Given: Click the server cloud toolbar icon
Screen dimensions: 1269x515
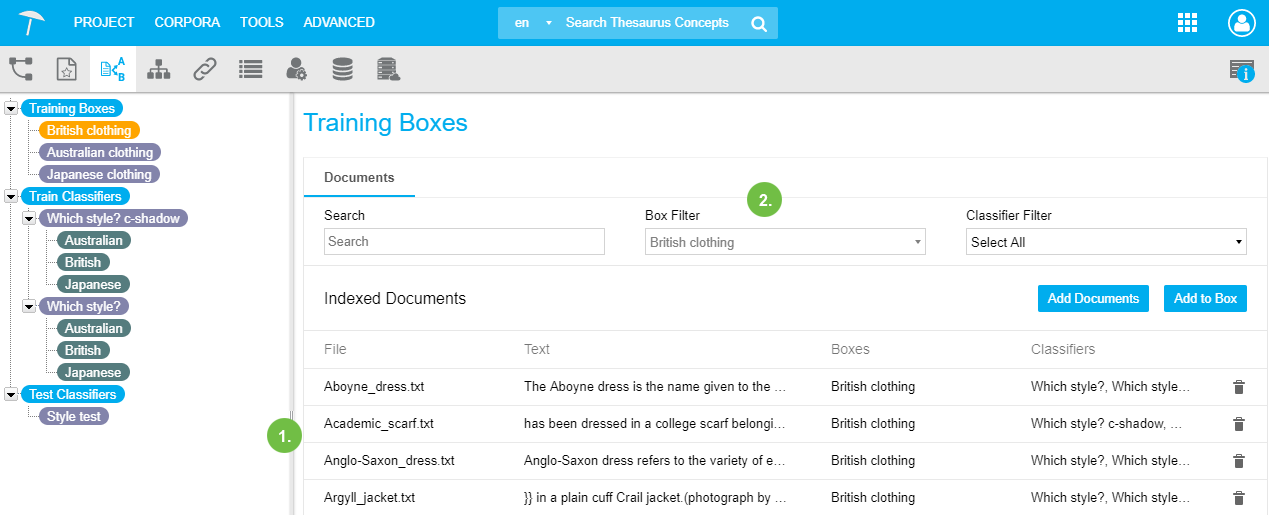Looking at the screenshot, I should click(x=388, y=68).
